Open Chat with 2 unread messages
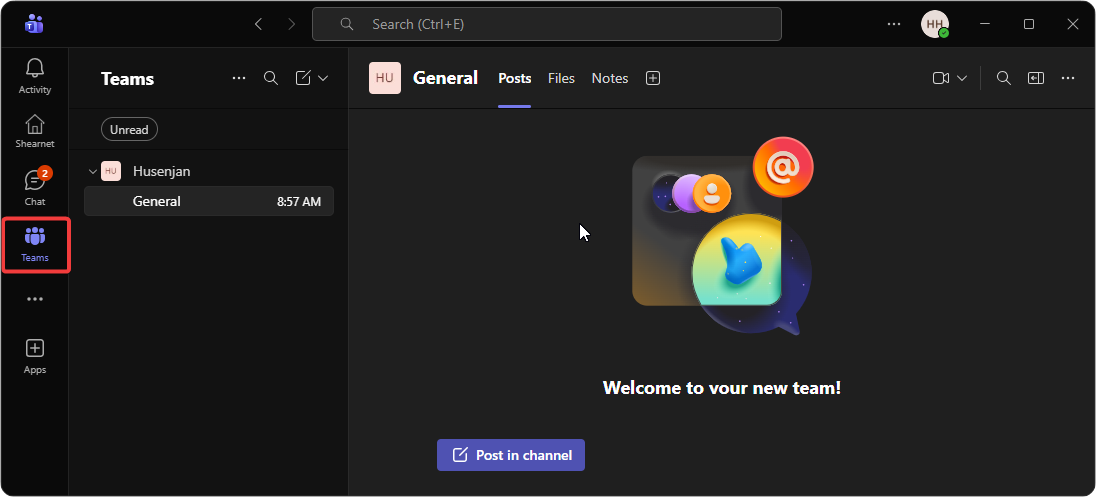 [x=35, y=187]
